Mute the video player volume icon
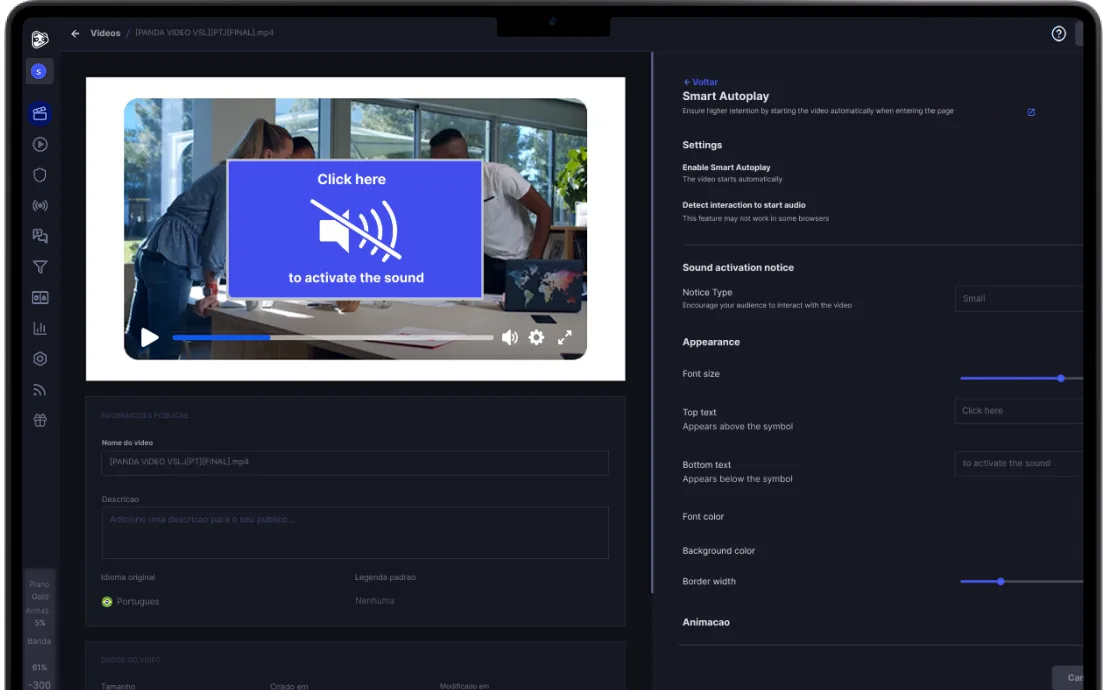Viewport: 1104px width, 690px height. (x=510, y=338)
